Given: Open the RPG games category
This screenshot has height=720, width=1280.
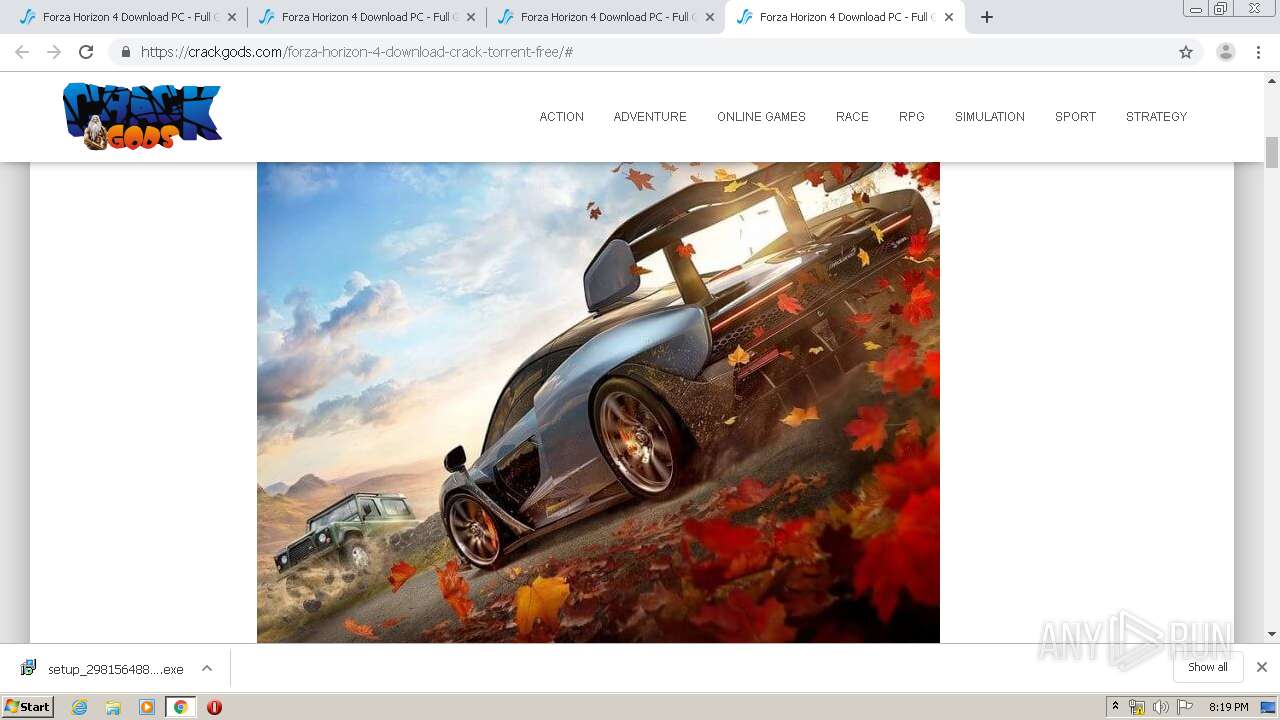Looking at the screenshot, I should tap(912, 117).
